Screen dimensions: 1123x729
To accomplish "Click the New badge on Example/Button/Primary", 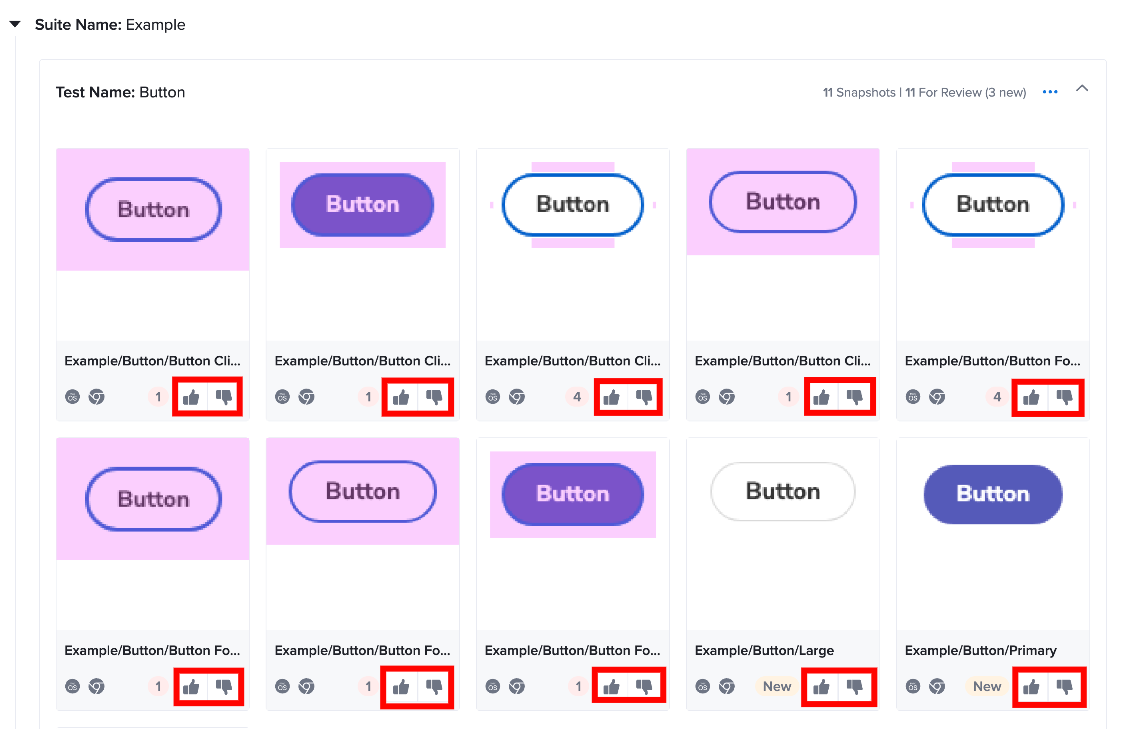I will click(987, 687).
